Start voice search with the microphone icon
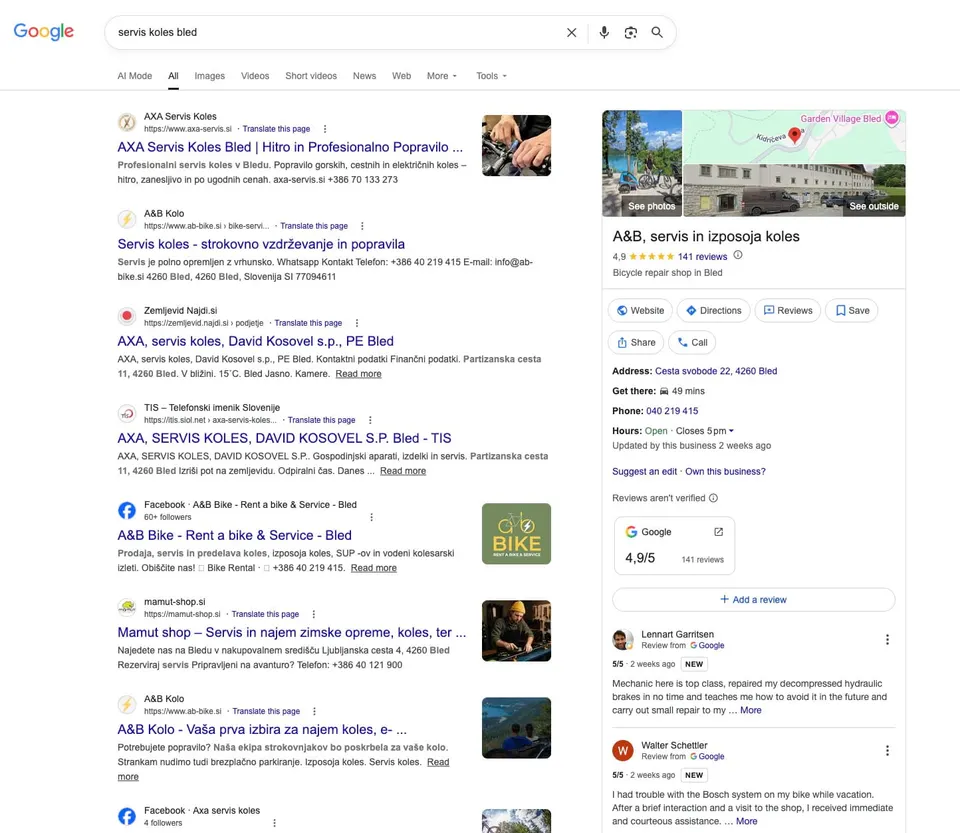960x833 pixels. tap(604, 32)
